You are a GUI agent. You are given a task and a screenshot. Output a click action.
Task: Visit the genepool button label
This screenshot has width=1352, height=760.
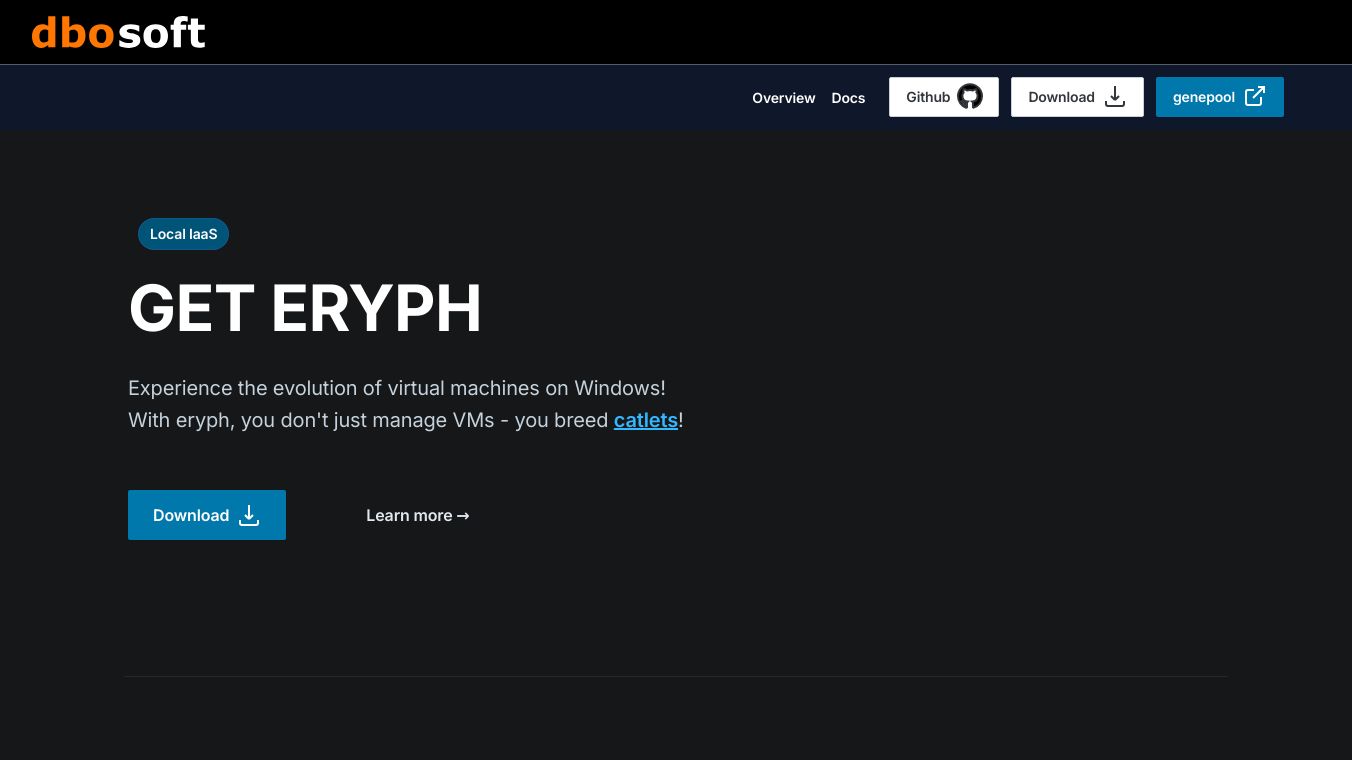tap(1204, 97)
